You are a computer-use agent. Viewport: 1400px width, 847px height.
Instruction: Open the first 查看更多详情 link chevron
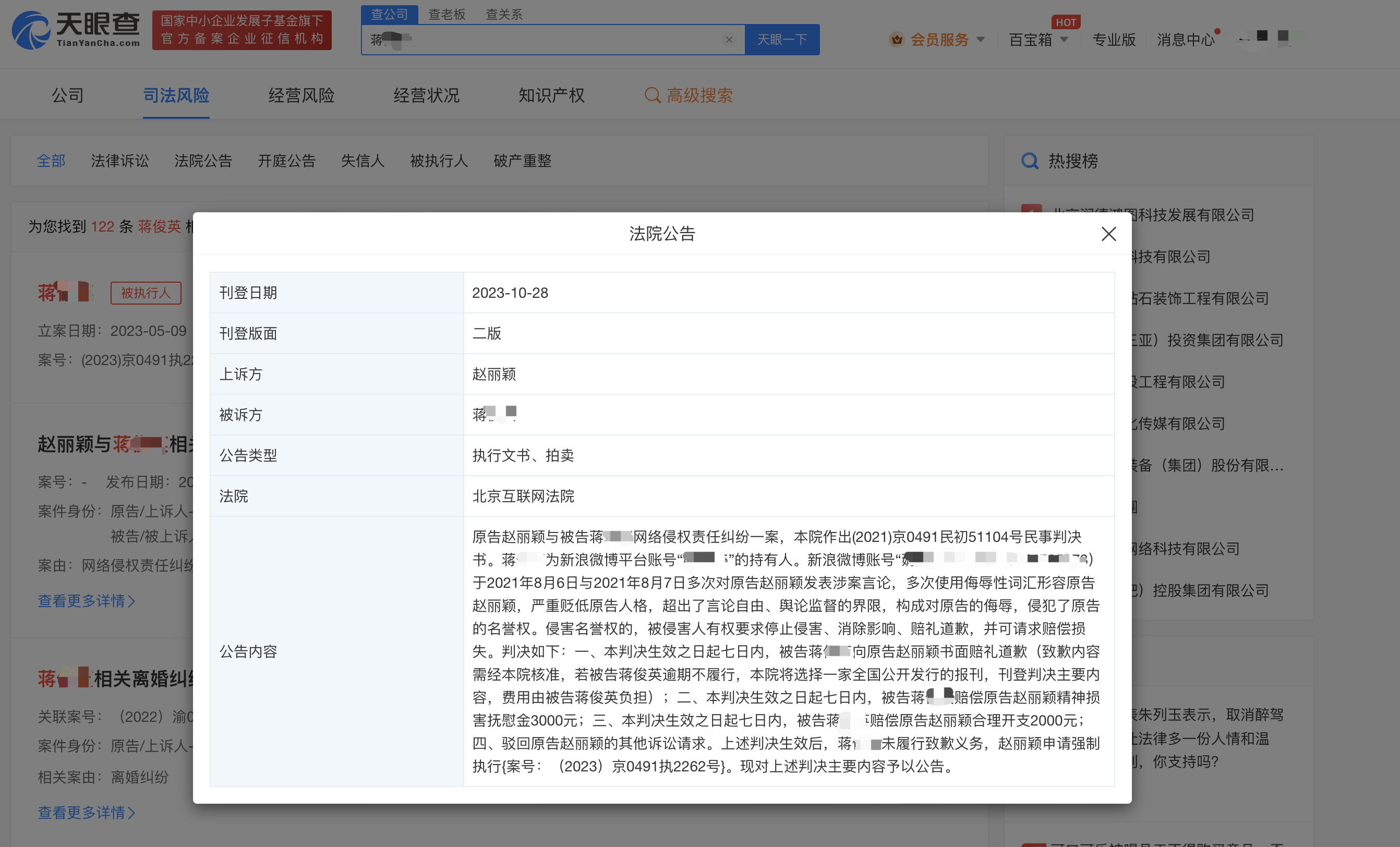pos(132,601)
